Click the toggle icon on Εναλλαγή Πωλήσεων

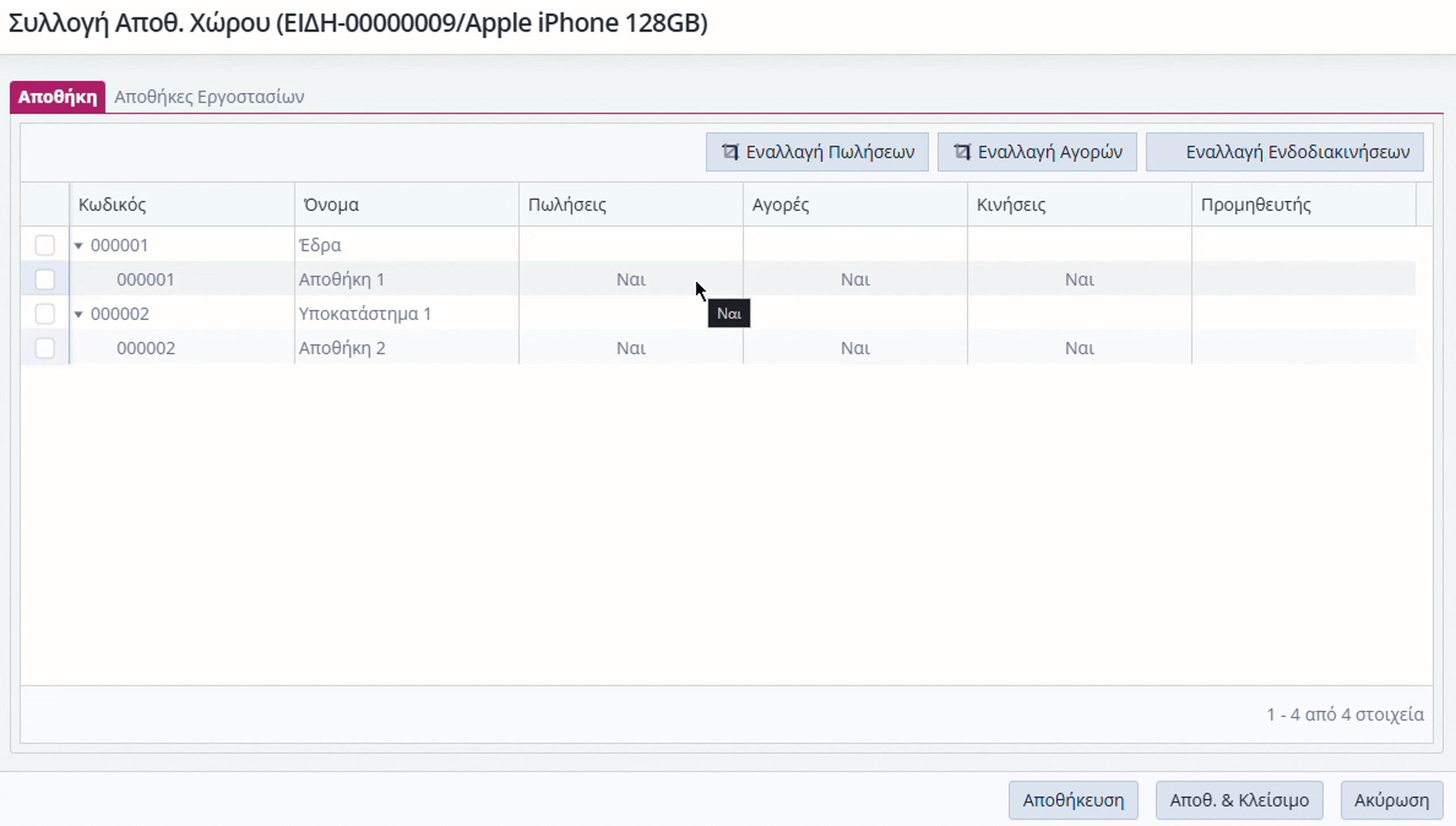click(730, 152)
